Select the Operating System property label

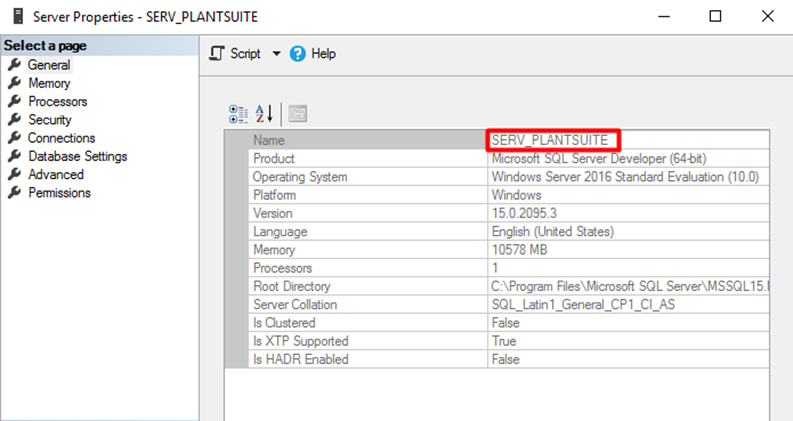[300, 177]
